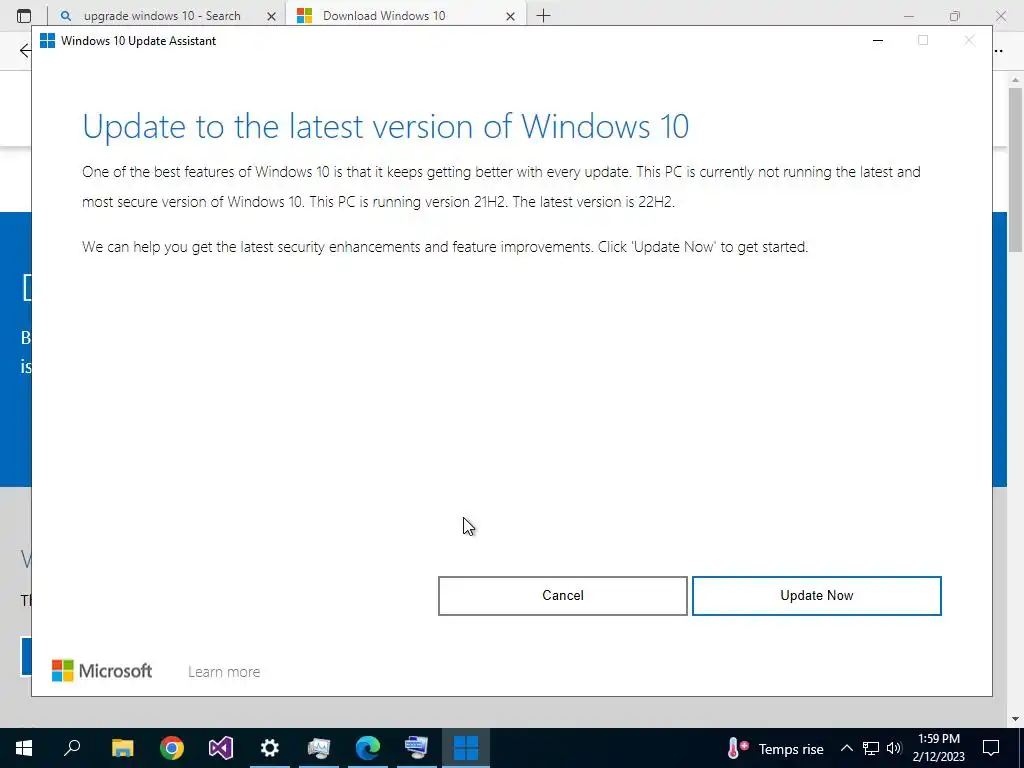This screenshot has height=768, width=1024.
Task: Click the Download Windows 10 tab's Microsoft favicon
Action: coord(304,16)
